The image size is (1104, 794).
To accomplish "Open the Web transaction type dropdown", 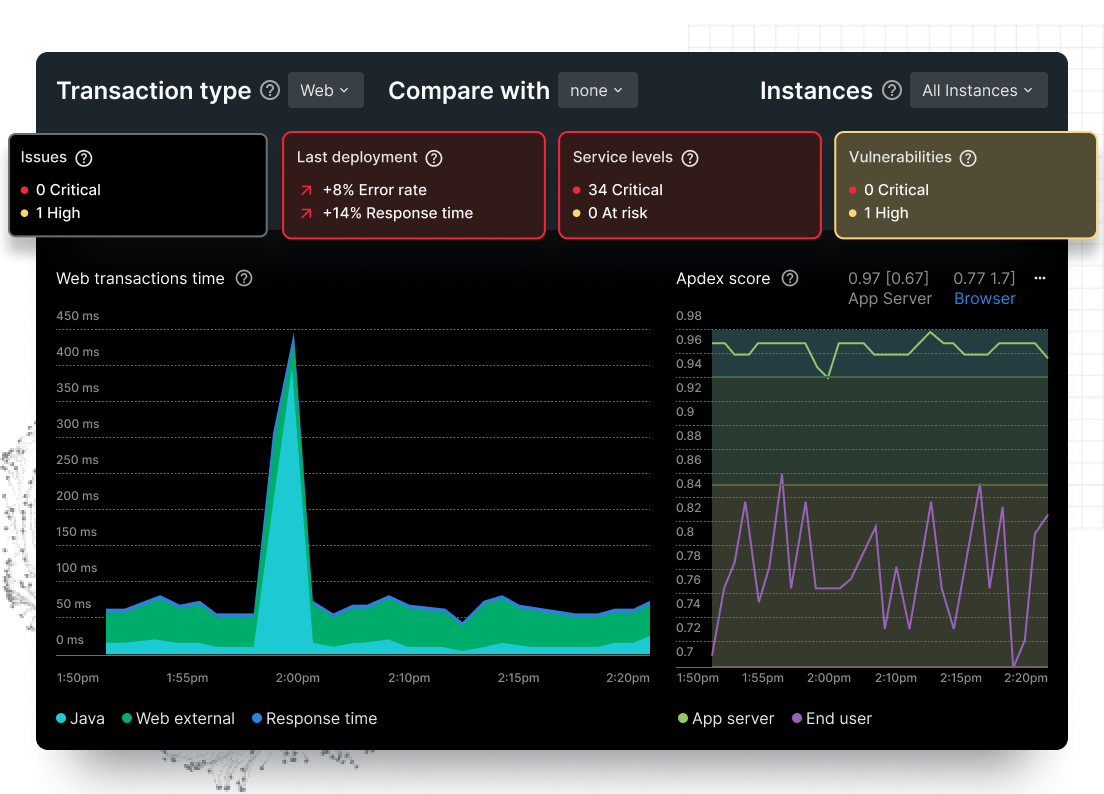I will (325, 90).
